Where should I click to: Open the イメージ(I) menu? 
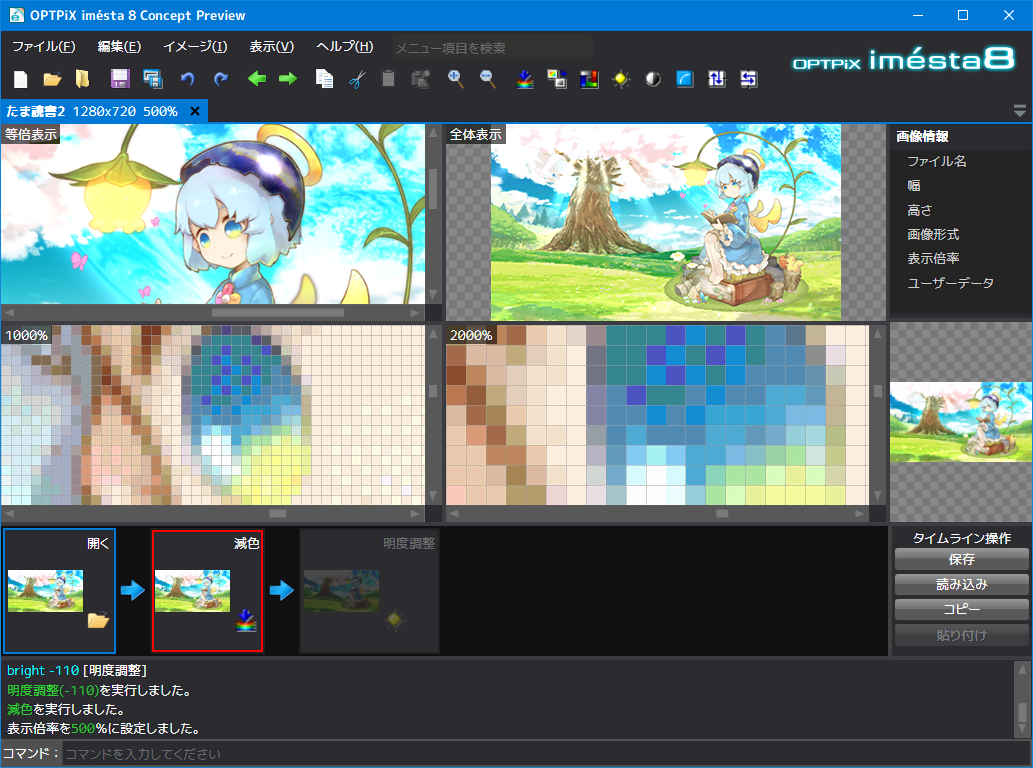(195, 47)
